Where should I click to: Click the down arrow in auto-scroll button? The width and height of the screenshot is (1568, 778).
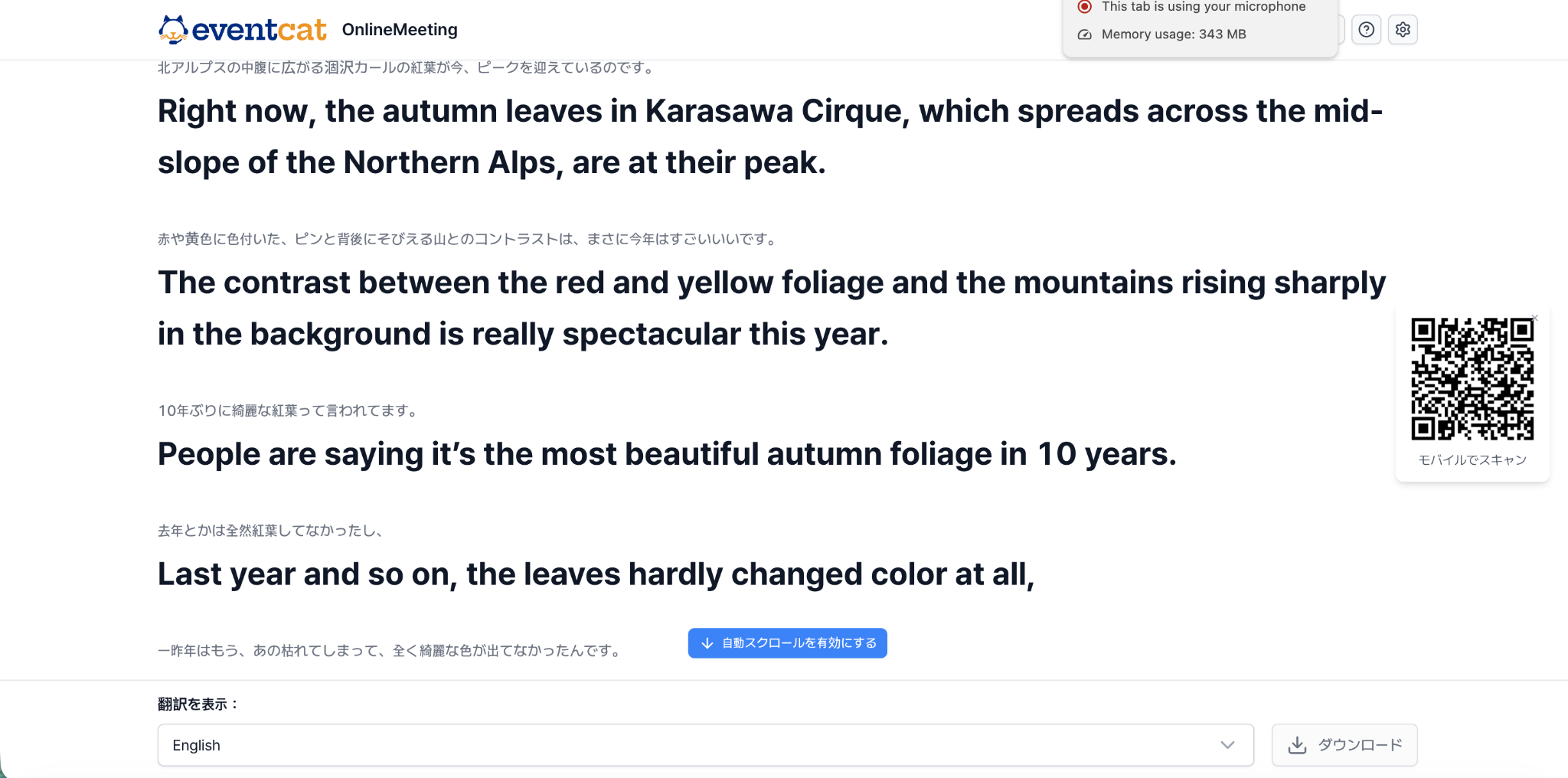pyautogui.click(x=707, y=643)
